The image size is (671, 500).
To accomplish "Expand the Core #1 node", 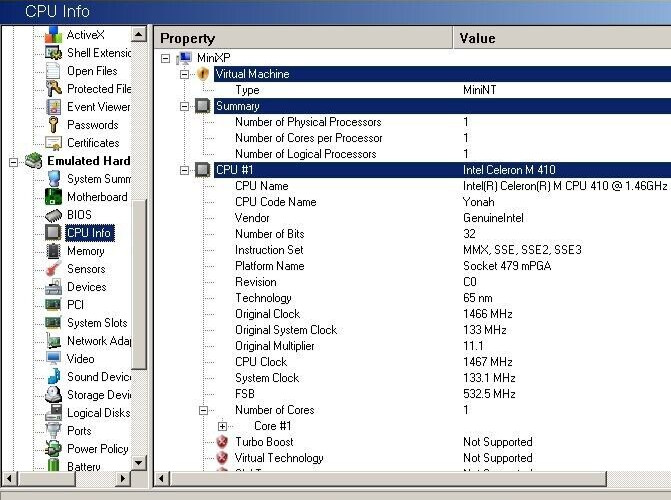I will (222, 426).
